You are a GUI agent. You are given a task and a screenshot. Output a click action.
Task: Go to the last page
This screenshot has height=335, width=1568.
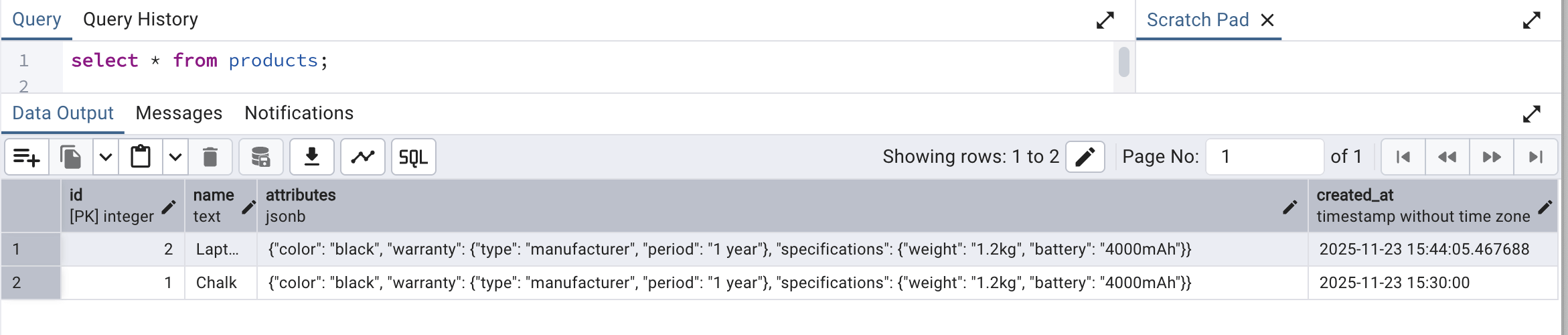(x=1536, y=157)
